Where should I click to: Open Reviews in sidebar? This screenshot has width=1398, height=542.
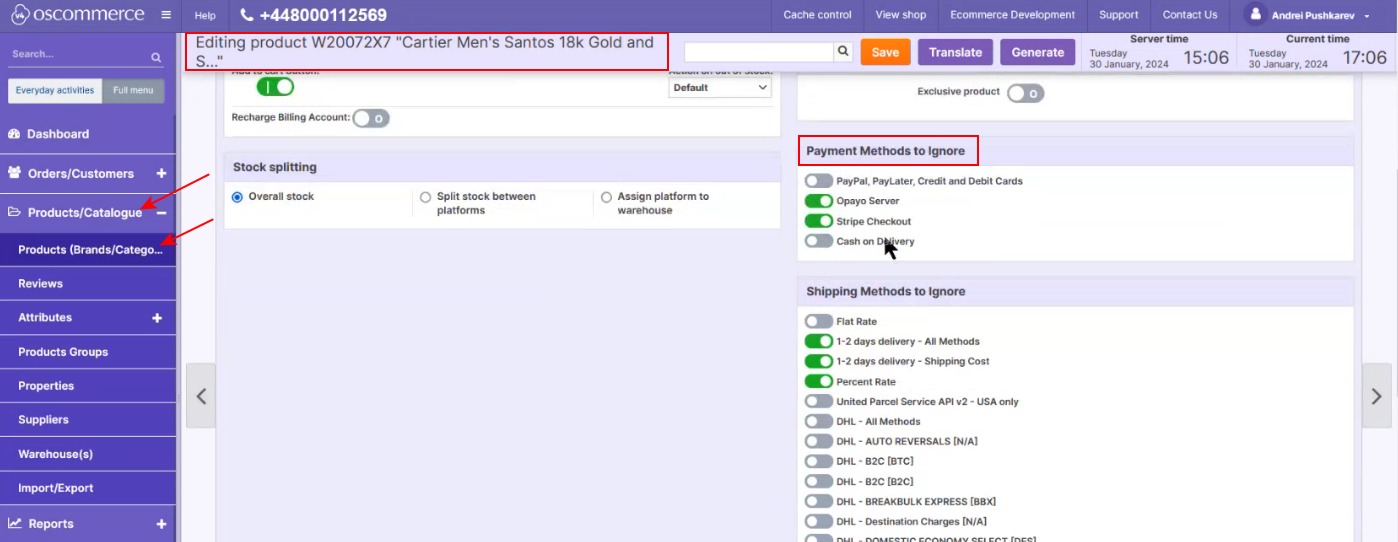88,284
